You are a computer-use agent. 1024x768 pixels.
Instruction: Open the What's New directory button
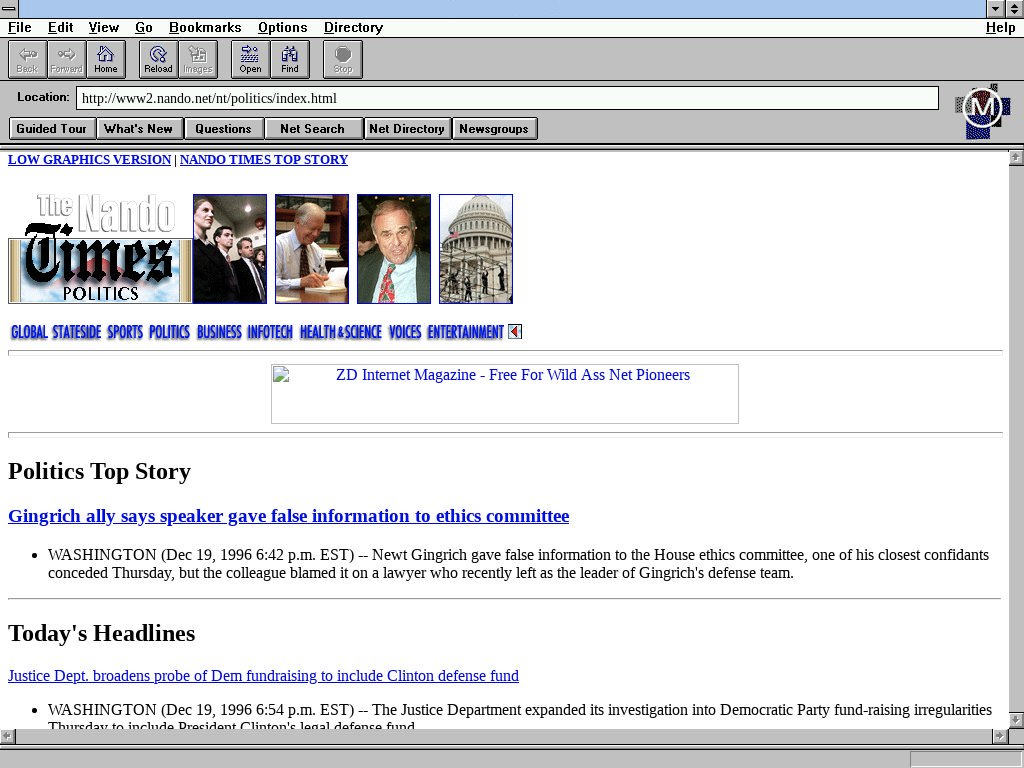click(138, 128)
